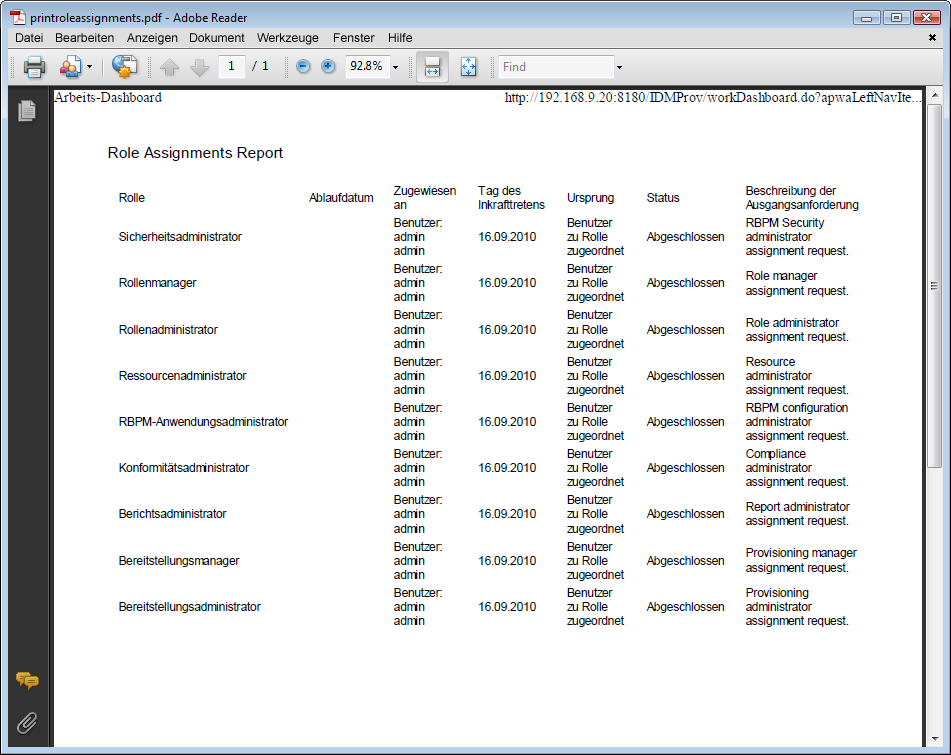Click in the Find search box
The height and width of the screenshot is (755, 951).
[555, 67]
